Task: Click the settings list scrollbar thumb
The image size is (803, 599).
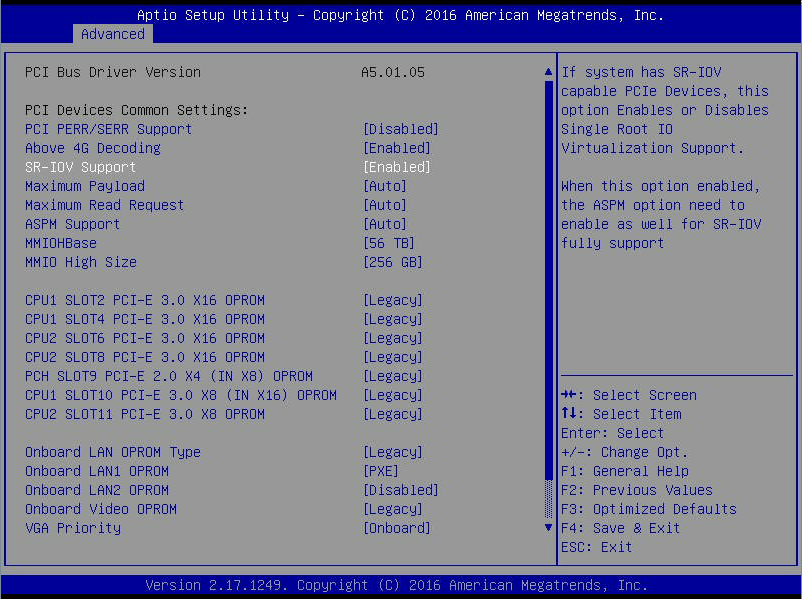Action: (548, 281)
